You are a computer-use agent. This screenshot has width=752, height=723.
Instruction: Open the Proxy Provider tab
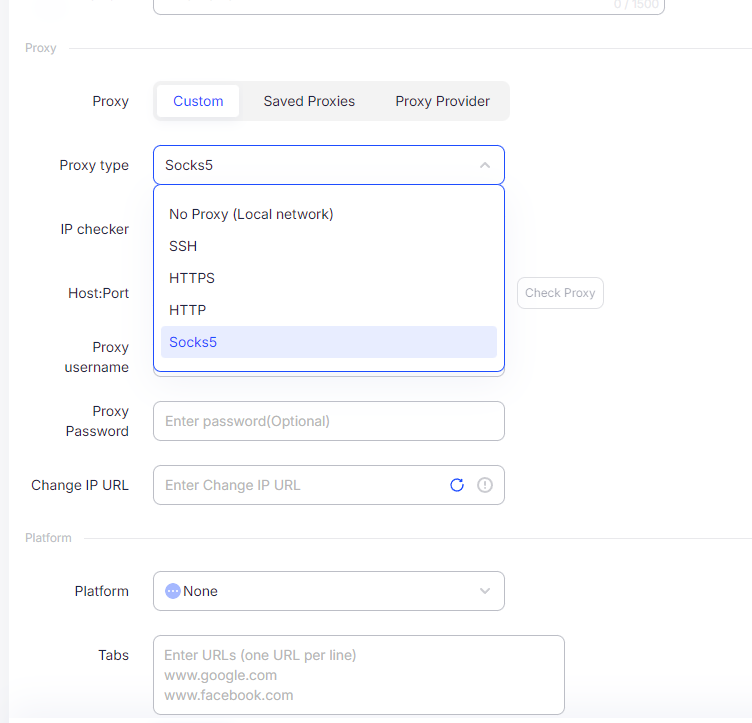tap(442, 101)
